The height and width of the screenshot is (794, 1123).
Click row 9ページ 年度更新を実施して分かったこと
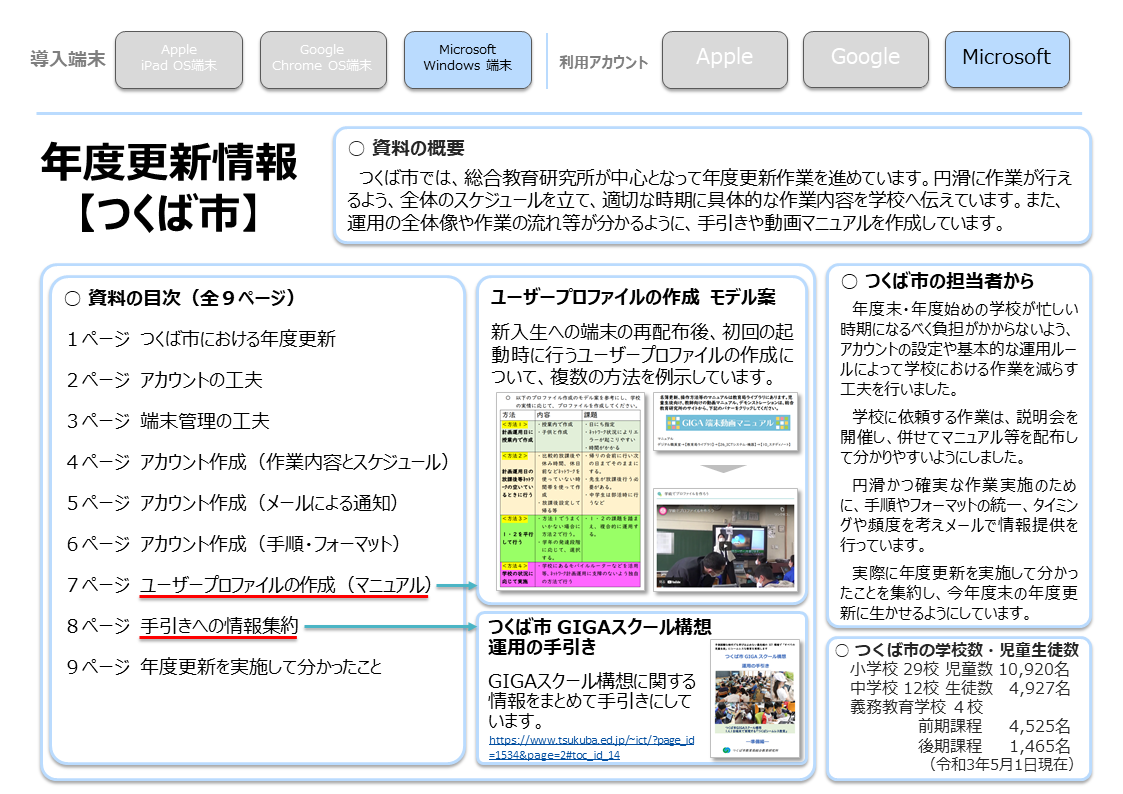pyautogui.click(x=224, y=667)
